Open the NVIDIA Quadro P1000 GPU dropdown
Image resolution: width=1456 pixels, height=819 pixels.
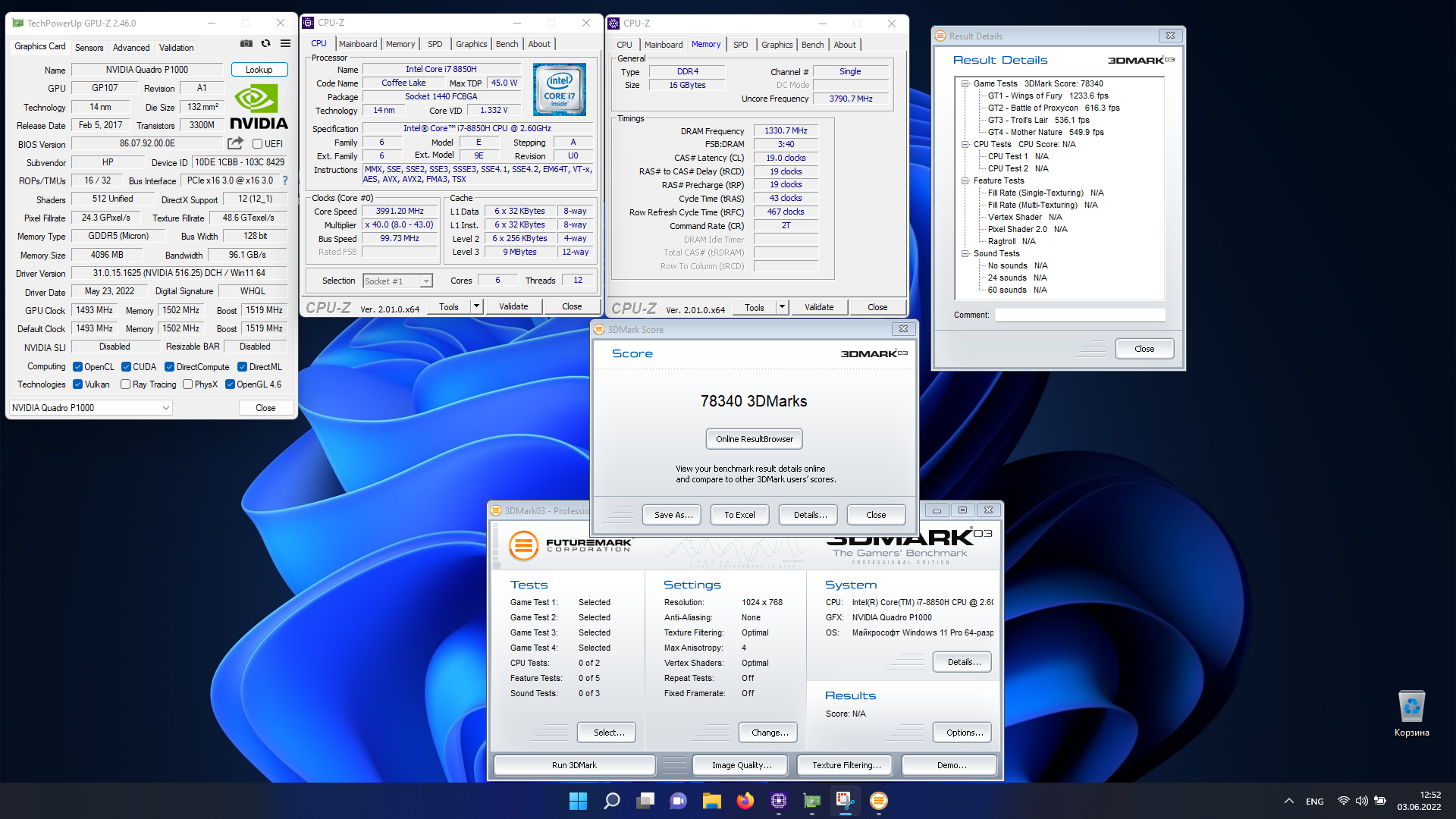pyautogui.click(x=91, y=408)
